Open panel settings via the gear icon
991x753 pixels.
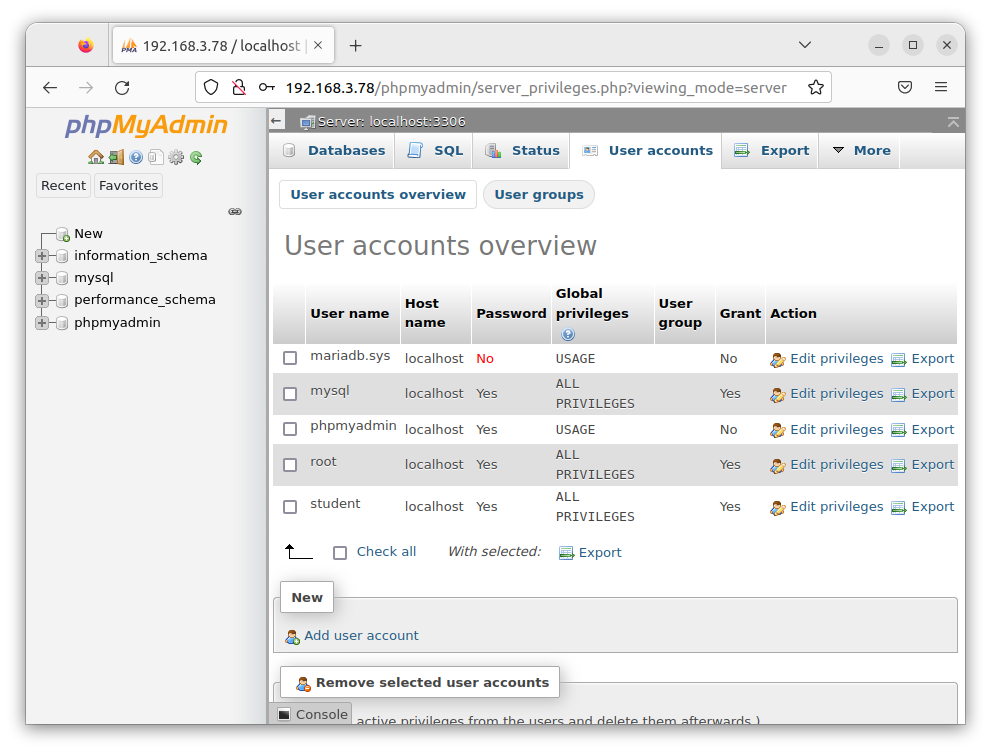pyautogui.click(x=176, y=157)
